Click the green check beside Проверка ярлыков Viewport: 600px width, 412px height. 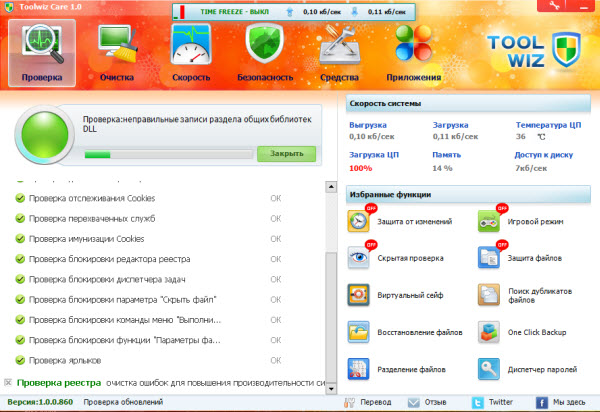click(x=20, y=360)
